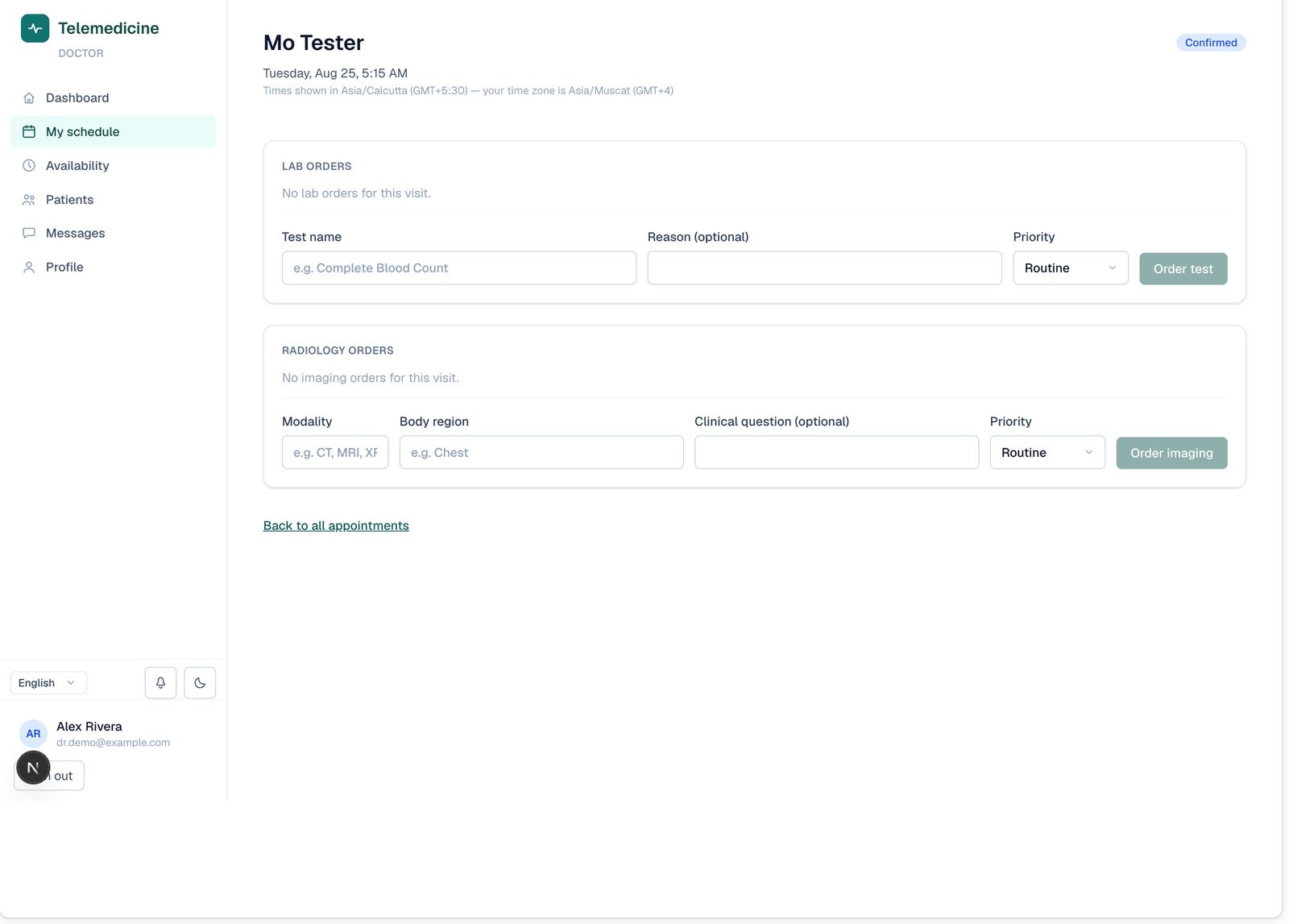Click the AR user avatar
The height and width of the screenshot is (924, 1289).
[33, 734]
